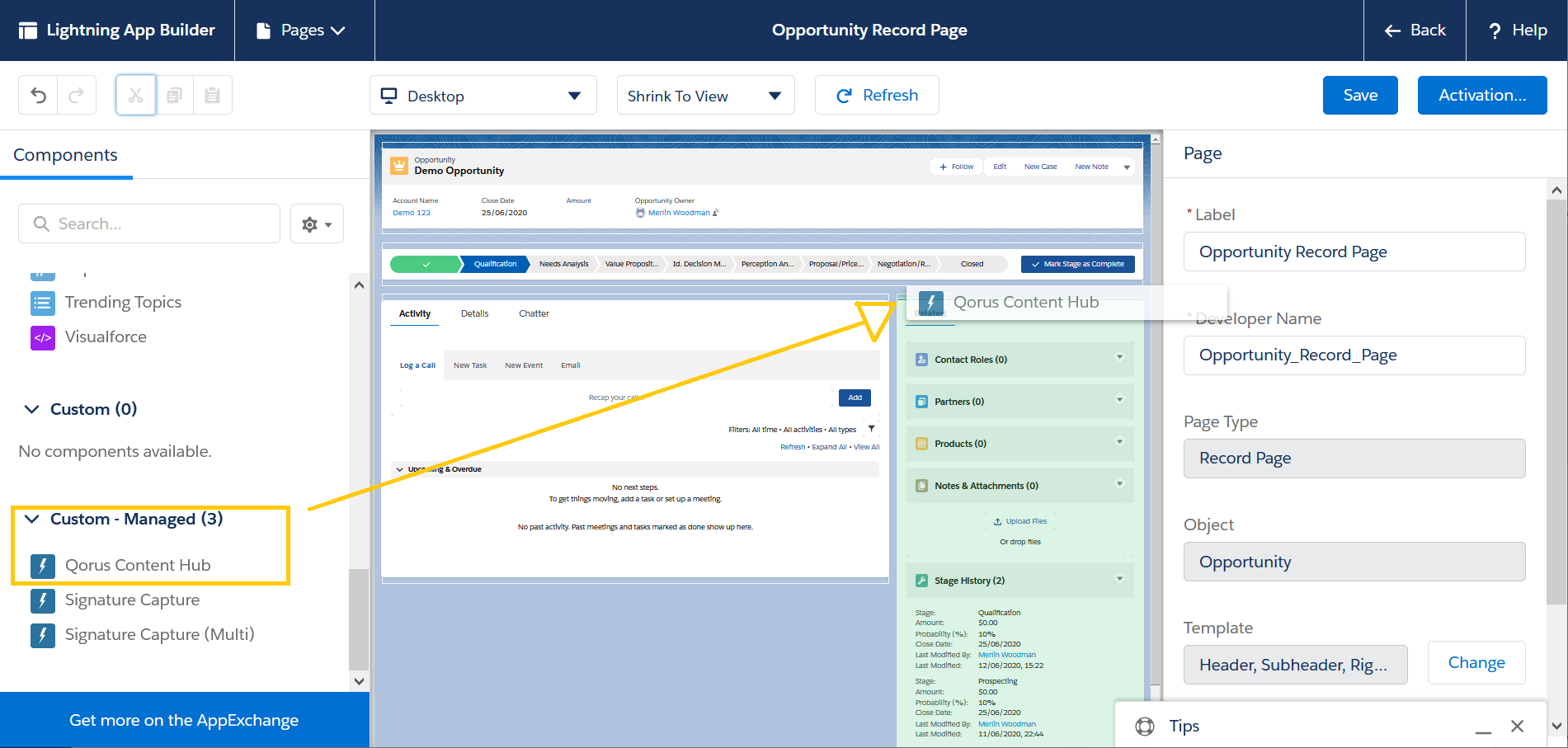Click the Label input field
The height and width of the screenshot is (748, 1568).
pyautogui.click(x=1354, y=252)
